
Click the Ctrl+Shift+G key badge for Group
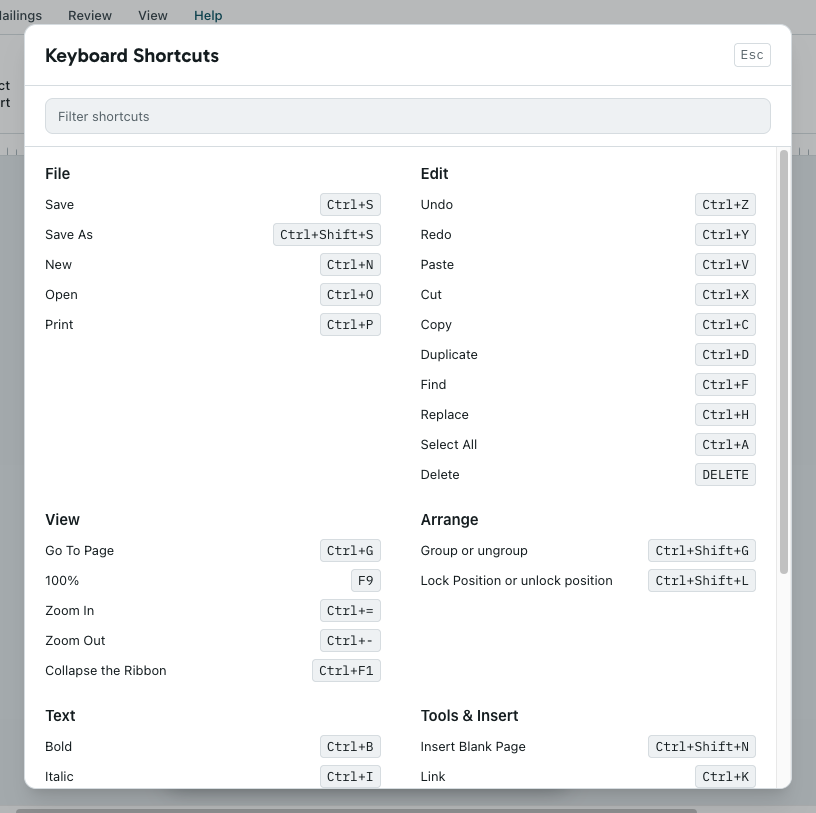pyautogui.click(x=702, y=551)
